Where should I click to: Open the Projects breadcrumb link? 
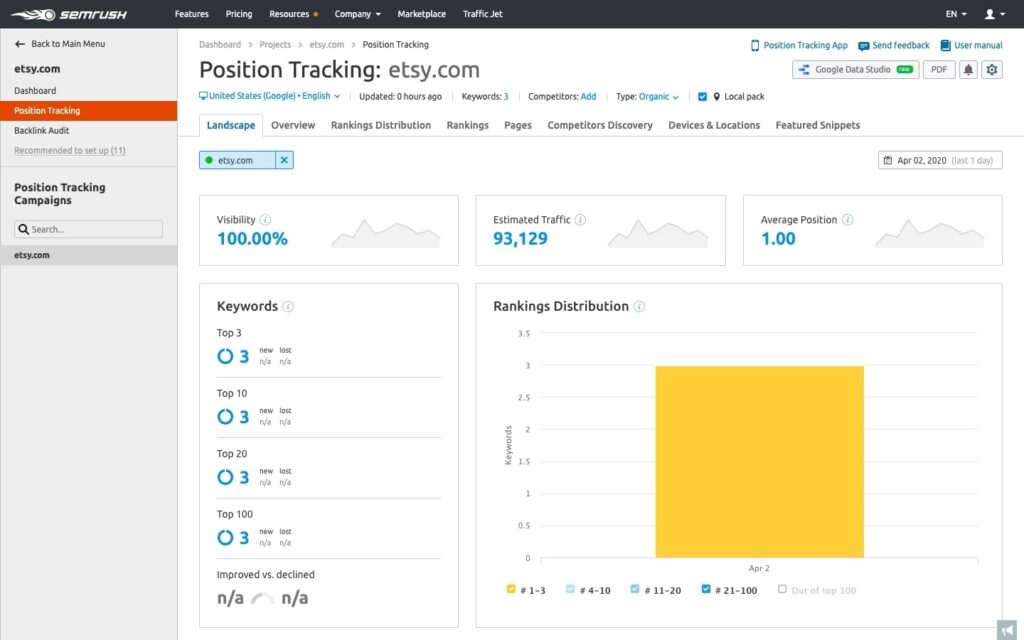(x=275, y=44)
